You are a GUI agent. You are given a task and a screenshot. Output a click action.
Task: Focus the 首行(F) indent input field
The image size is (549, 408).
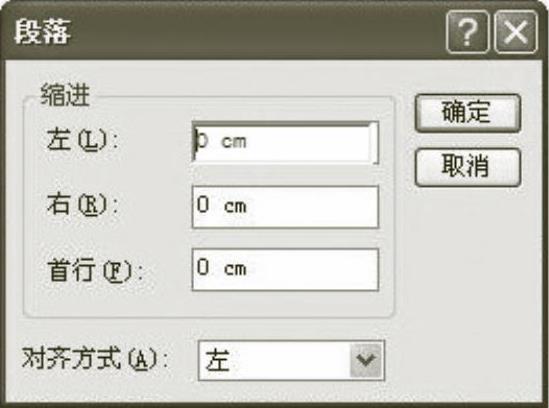(x=285, y=269)
